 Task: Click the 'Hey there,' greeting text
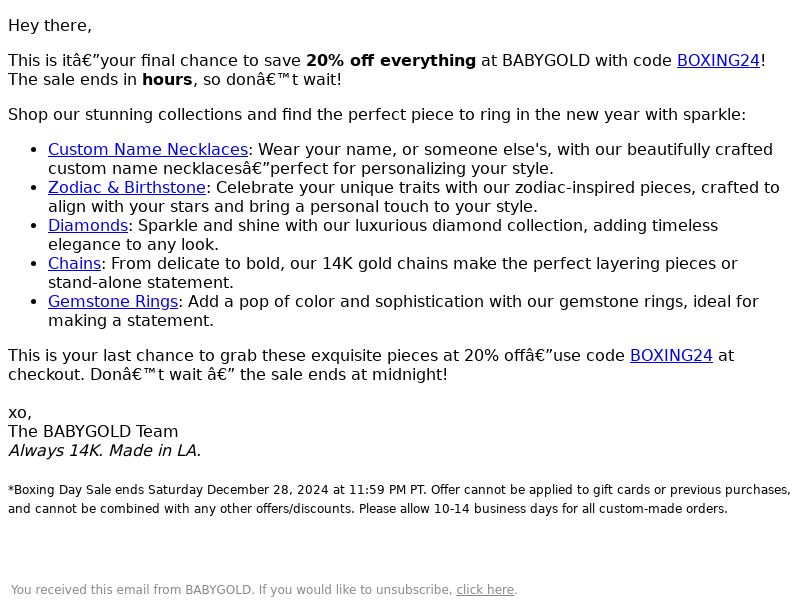[50, 26]
